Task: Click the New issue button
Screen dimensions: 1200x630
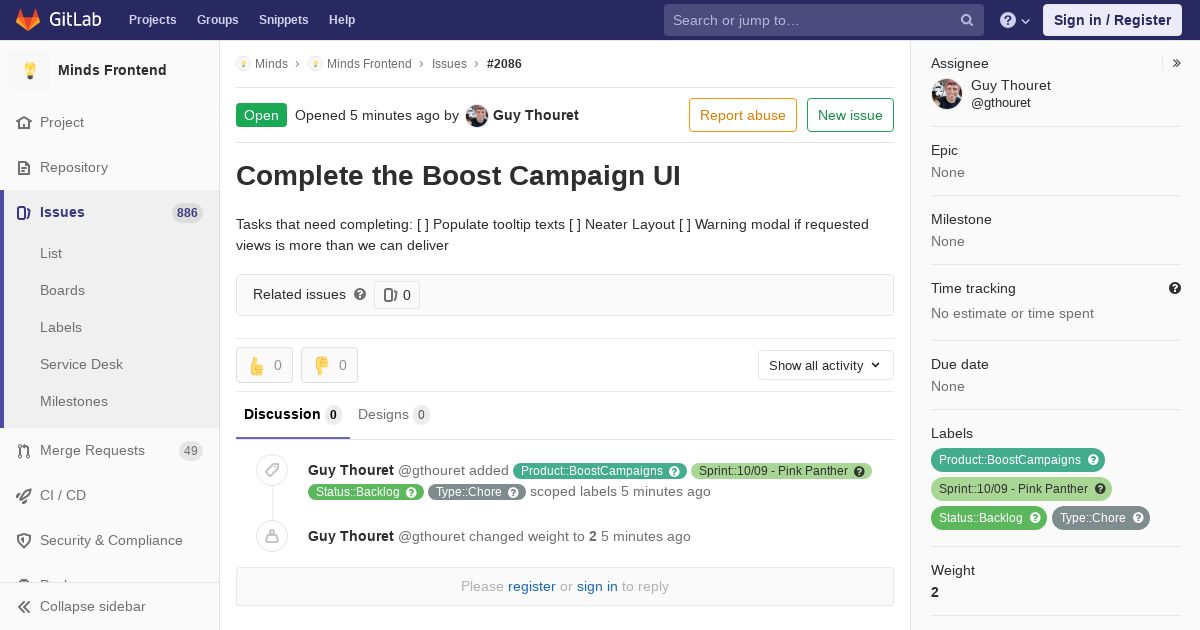Action: [x=850, y=115]
